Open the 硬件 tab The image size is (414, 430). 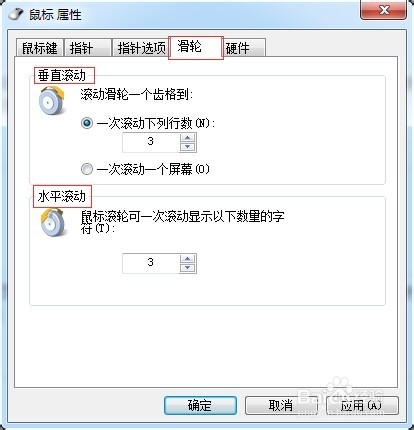pyautogui.click(x=244, y=48)
